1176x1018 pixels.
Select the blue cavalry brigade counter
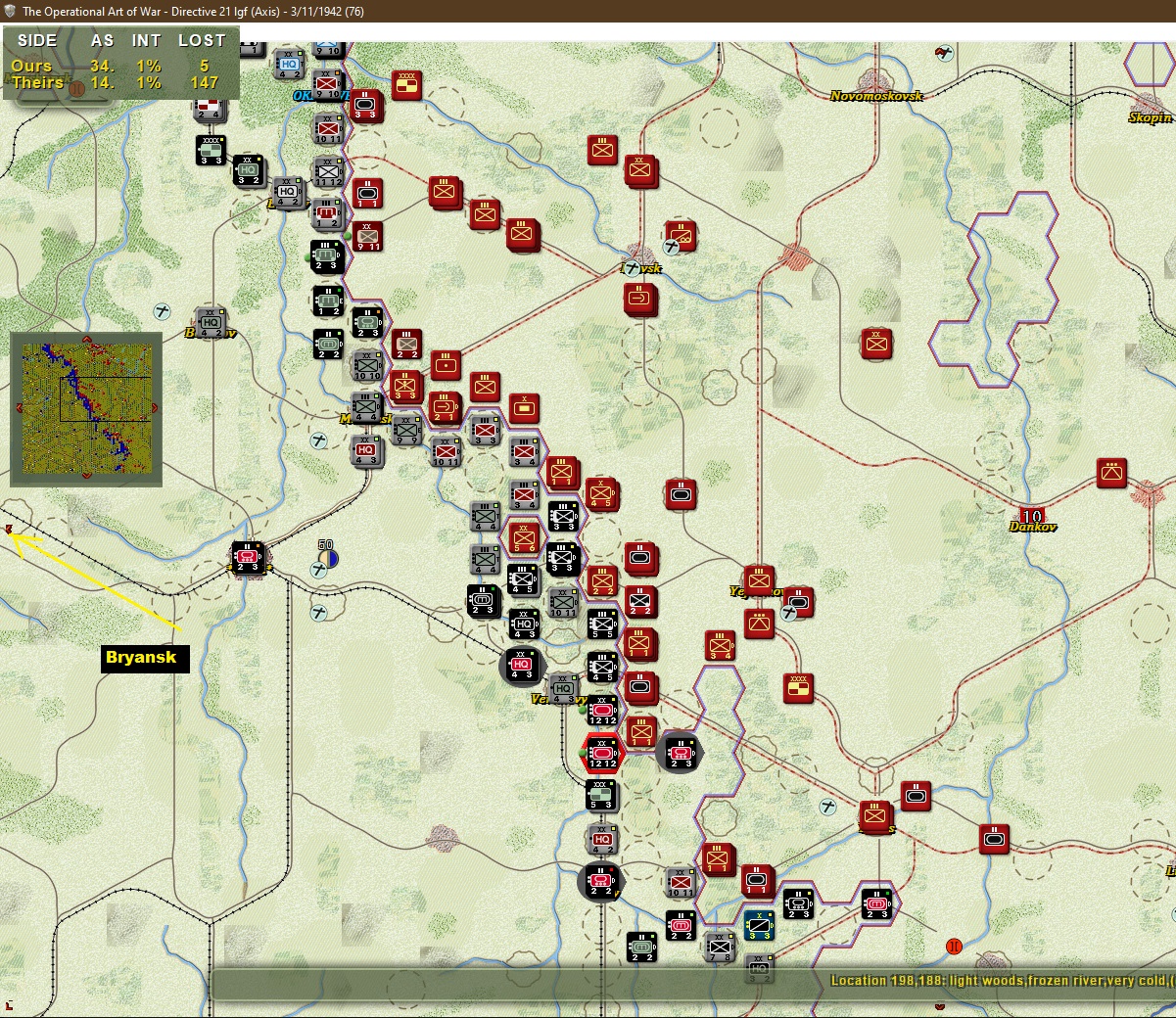coord(759,924)
